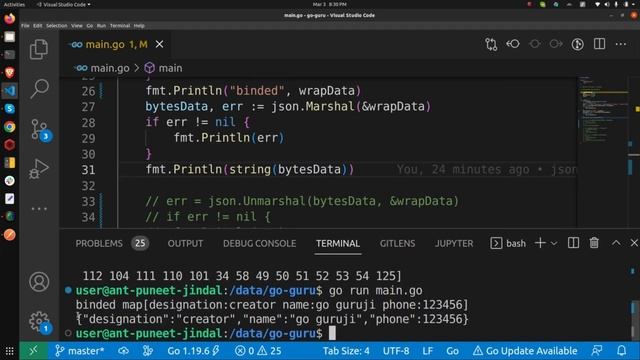Close the bottom panel
The width and height of the screenshot is (640, 360).
(x=634, y=243)
